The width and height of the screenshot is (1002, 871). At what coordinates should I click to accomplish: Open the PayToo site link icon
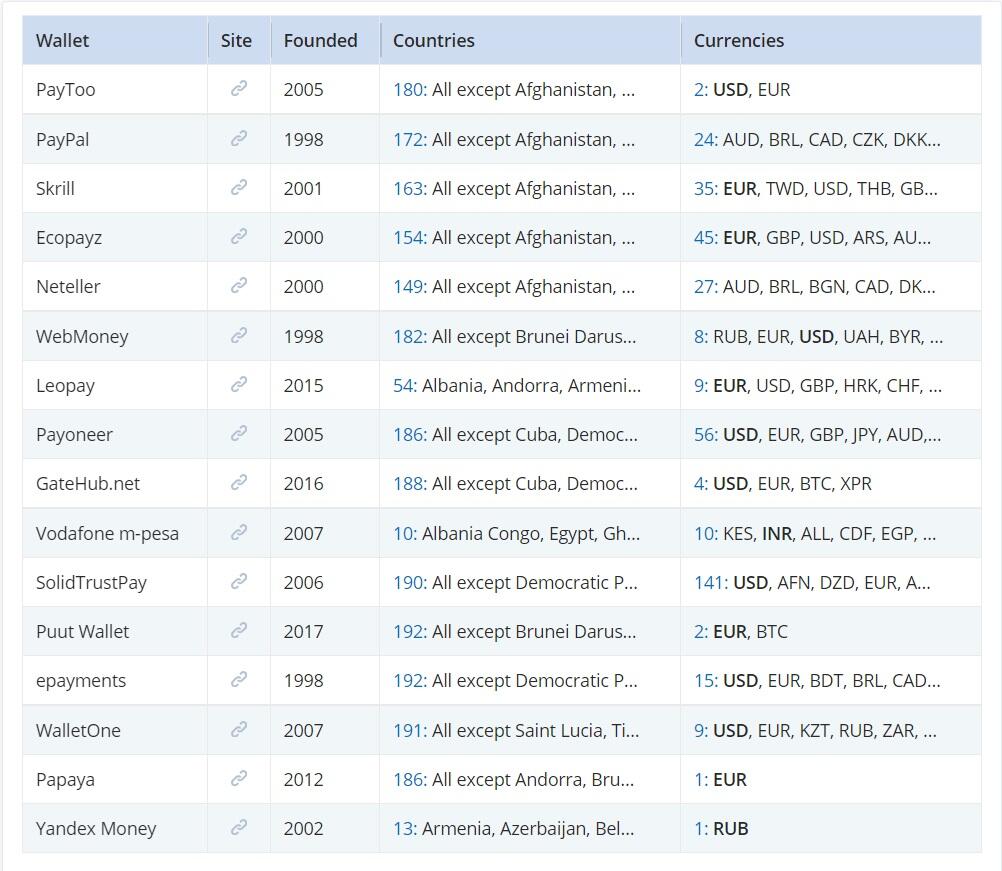tap(239, 88)
